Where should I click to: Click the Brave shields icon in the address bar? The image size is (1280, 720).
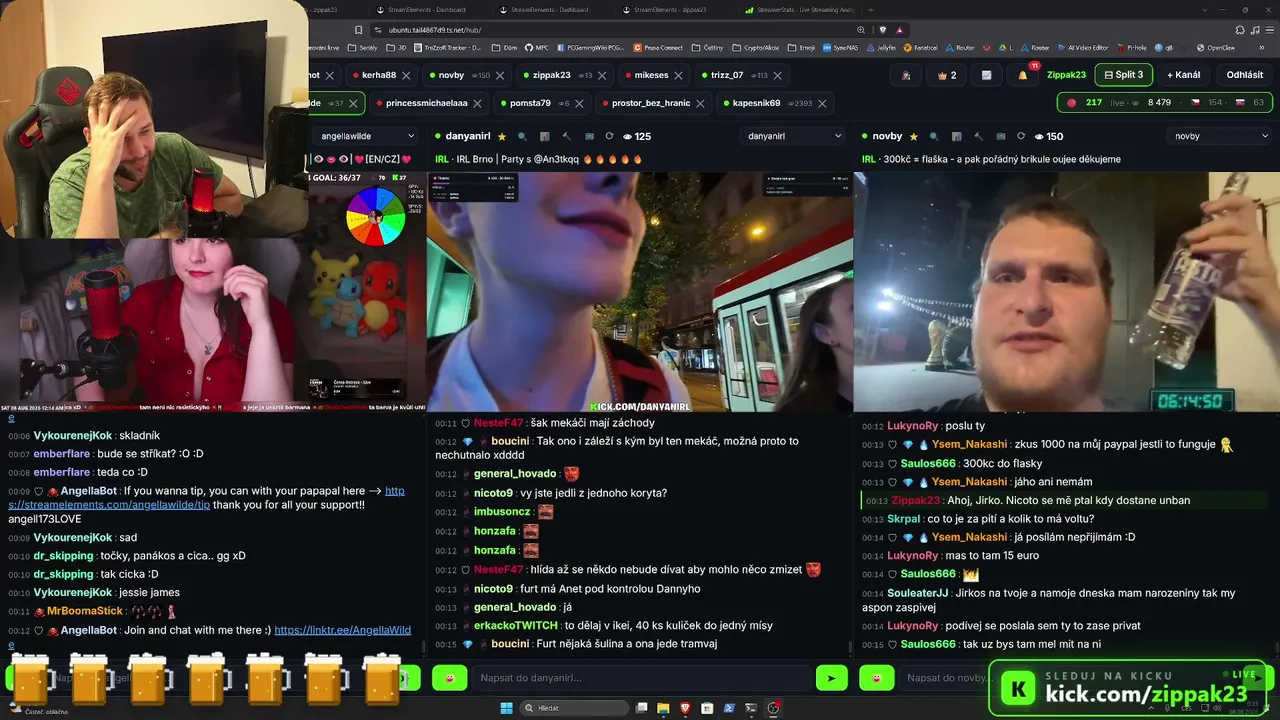tap(882, 30)
